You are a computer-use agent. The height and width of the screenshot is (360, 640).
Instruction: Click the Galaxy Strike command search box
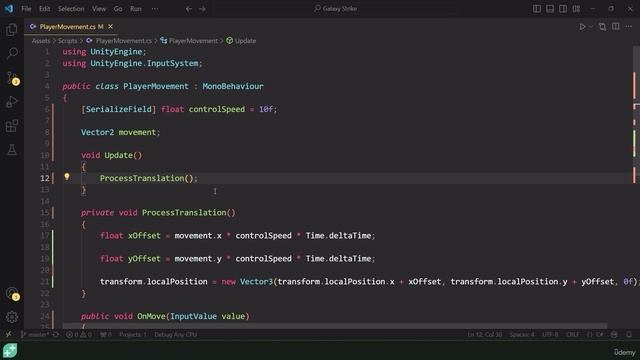click(336, 9)
